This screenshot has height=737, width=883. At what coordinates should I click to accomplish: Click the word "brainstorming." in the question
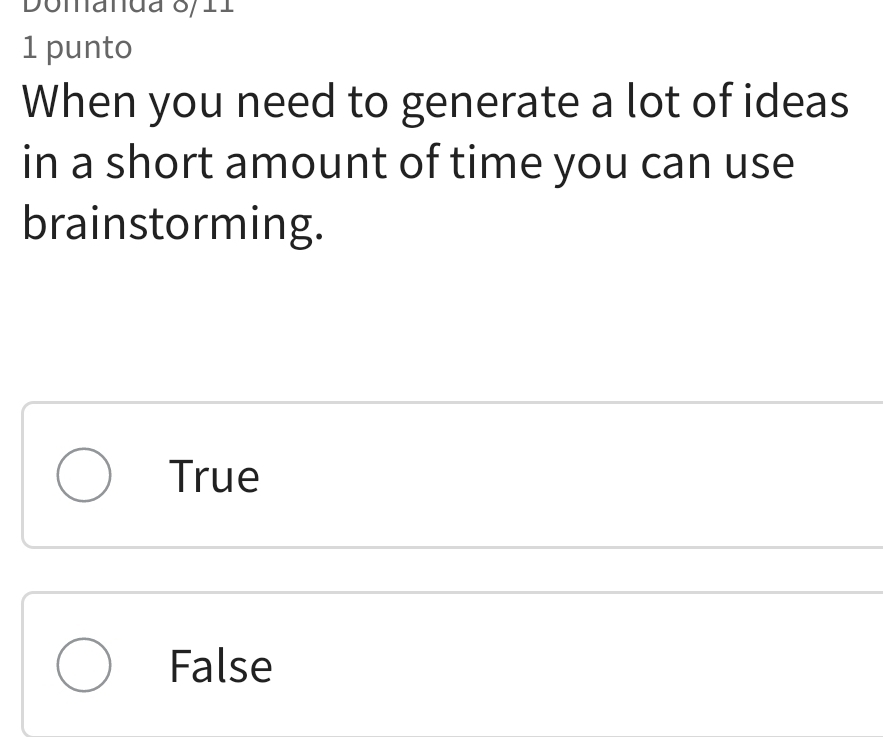[x=172, y=224]
